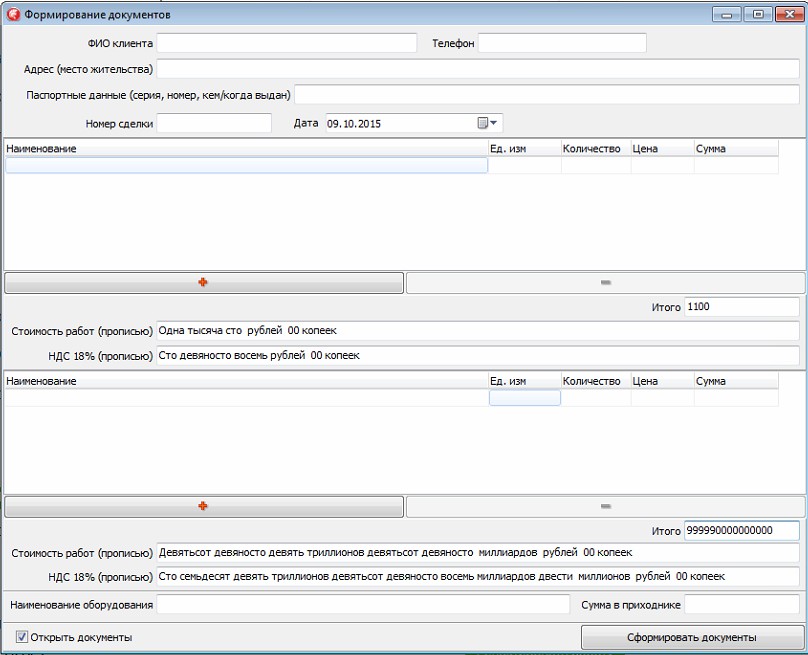Click the Наименование column header in the lower table
Screen dimensions: 808x655
(x=246, y=381)
